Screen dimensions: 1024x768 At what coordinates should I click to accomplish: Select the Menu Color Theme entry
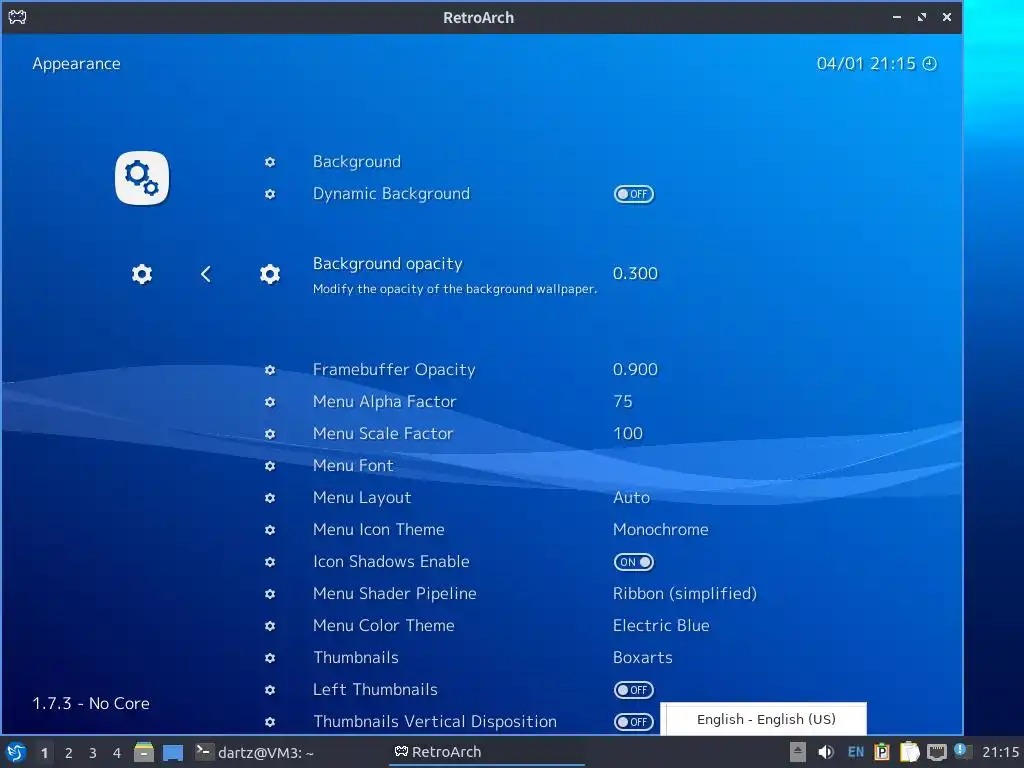pos(383,626)
